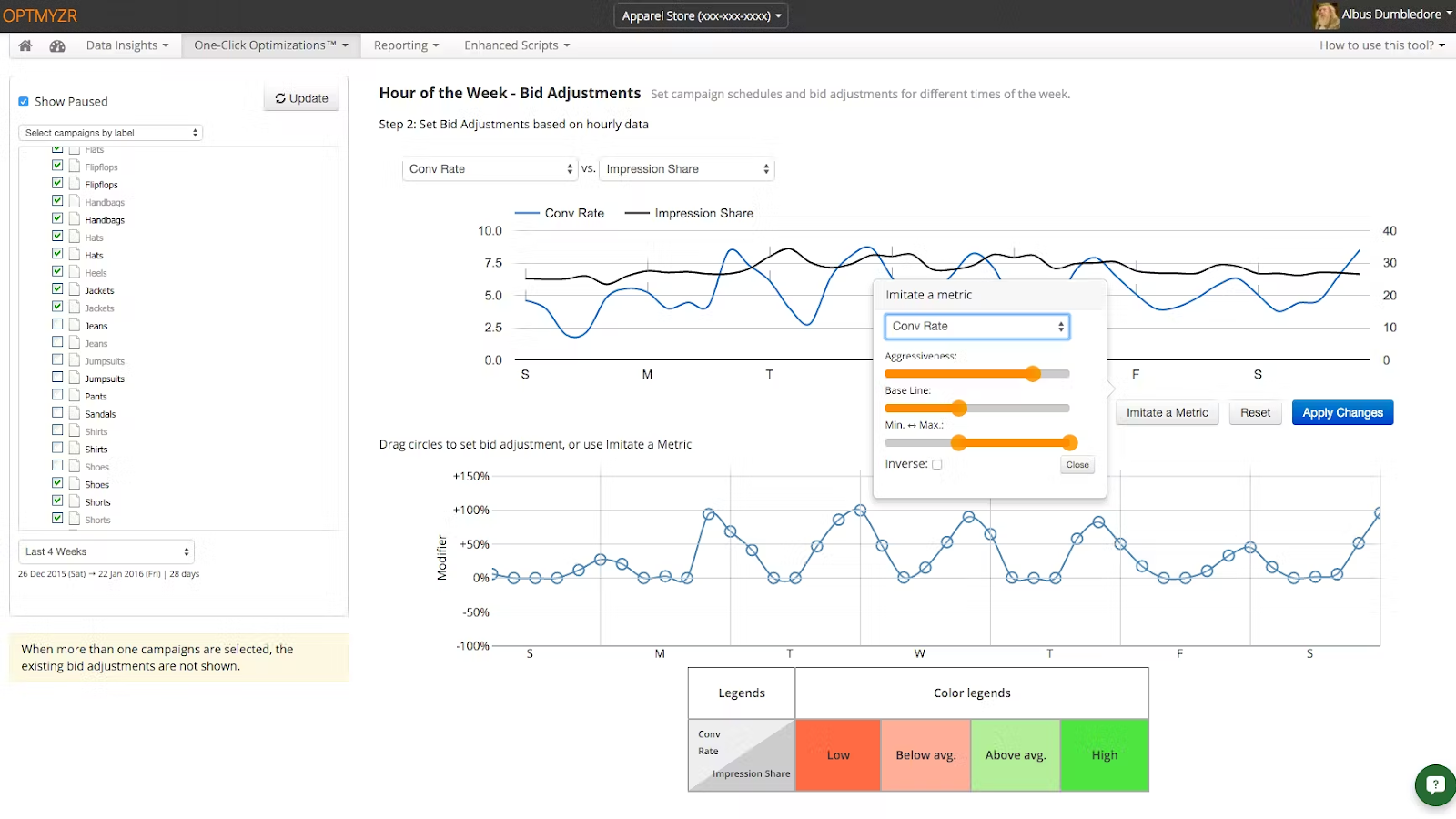Image resolution: width=1456 pixels, height=819 pixels.
Task: Open the Reporting menu
Action: (x=406, y=45)
